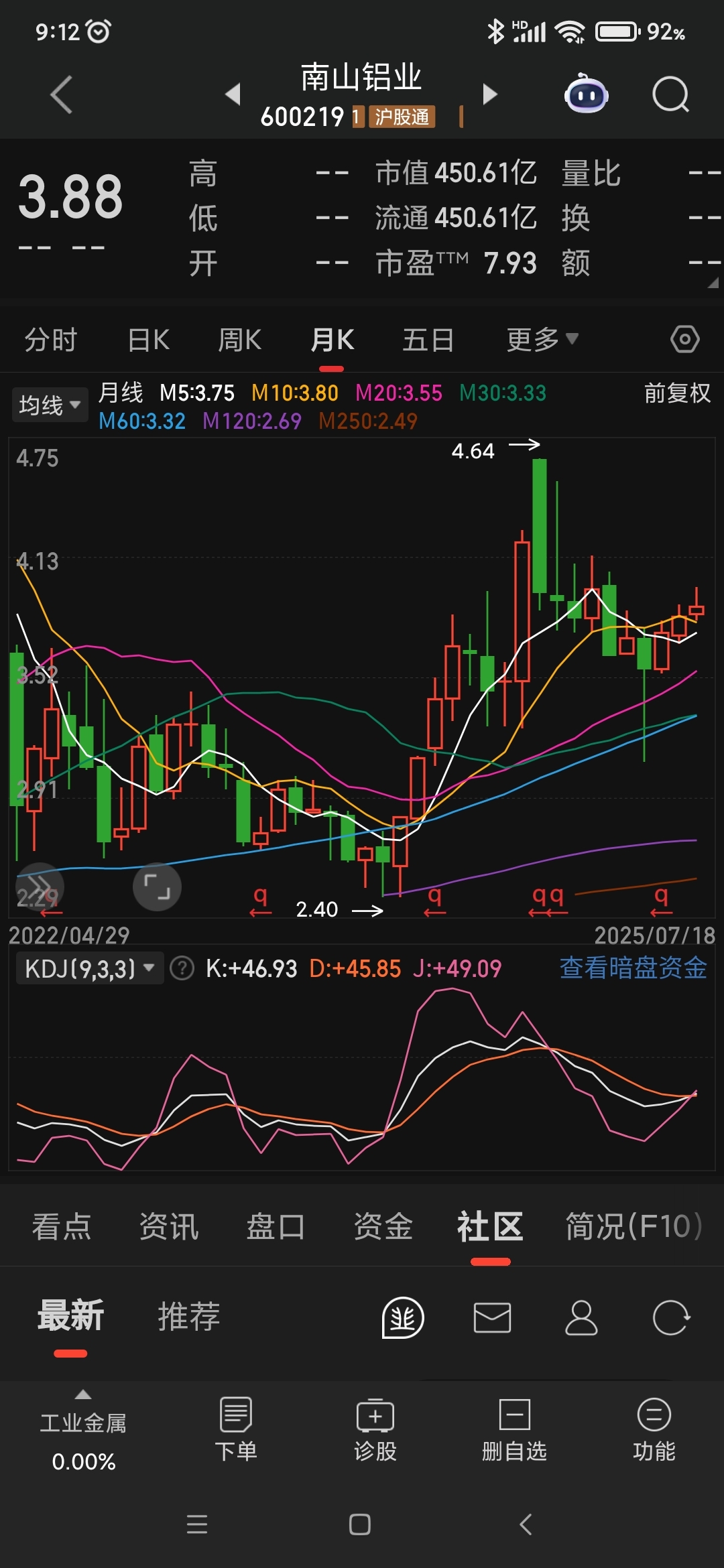
Task: Select the 最新 latest posts tab
Action: (x=70, y=1315)
